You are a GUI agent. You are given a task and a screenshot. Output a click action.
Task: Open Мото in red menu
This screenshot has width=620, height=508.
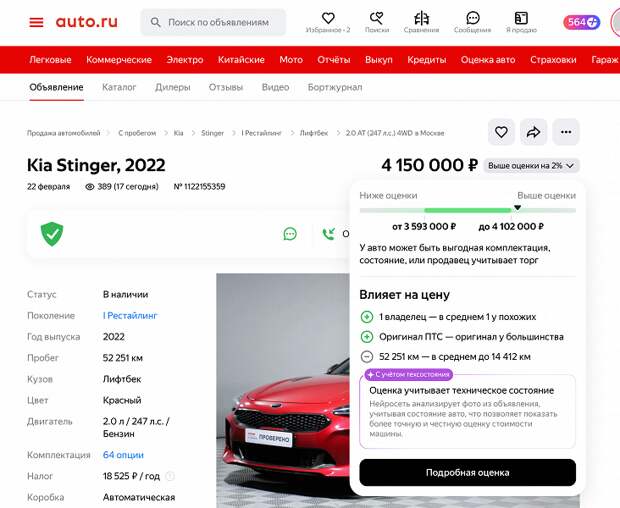tap(291, 60)
